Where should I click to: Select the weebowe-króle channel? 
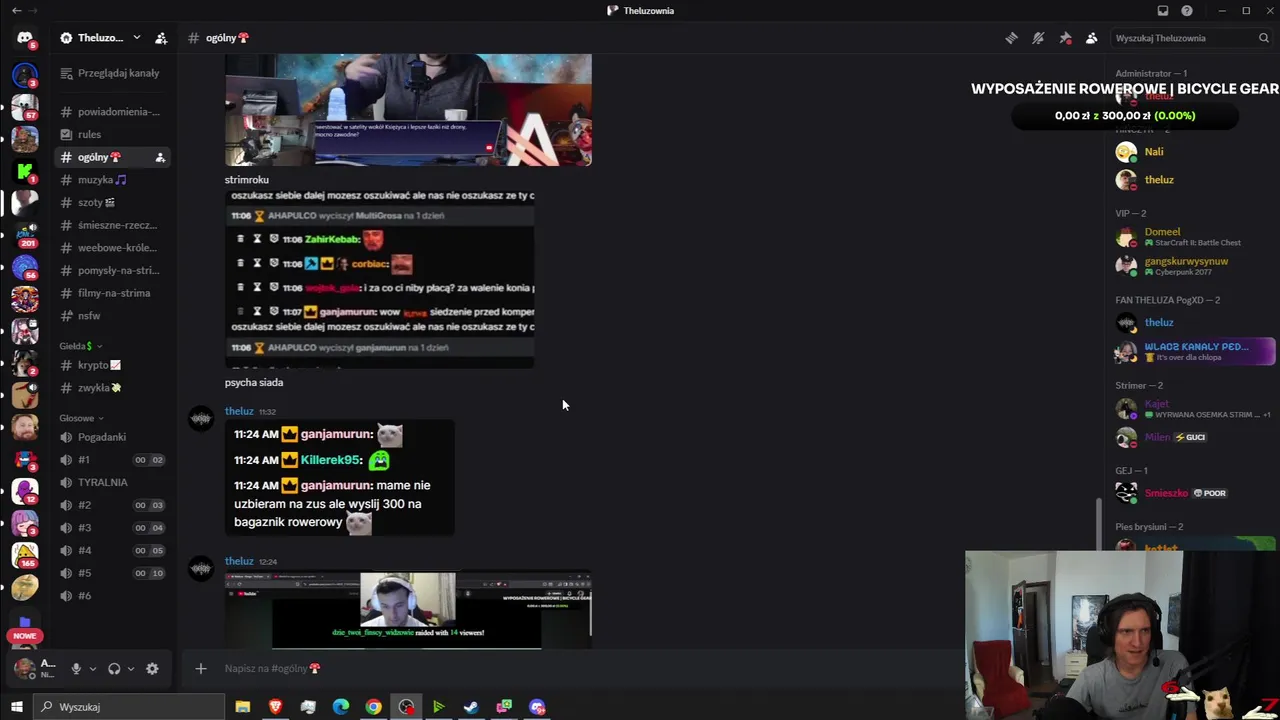(112, 248)
